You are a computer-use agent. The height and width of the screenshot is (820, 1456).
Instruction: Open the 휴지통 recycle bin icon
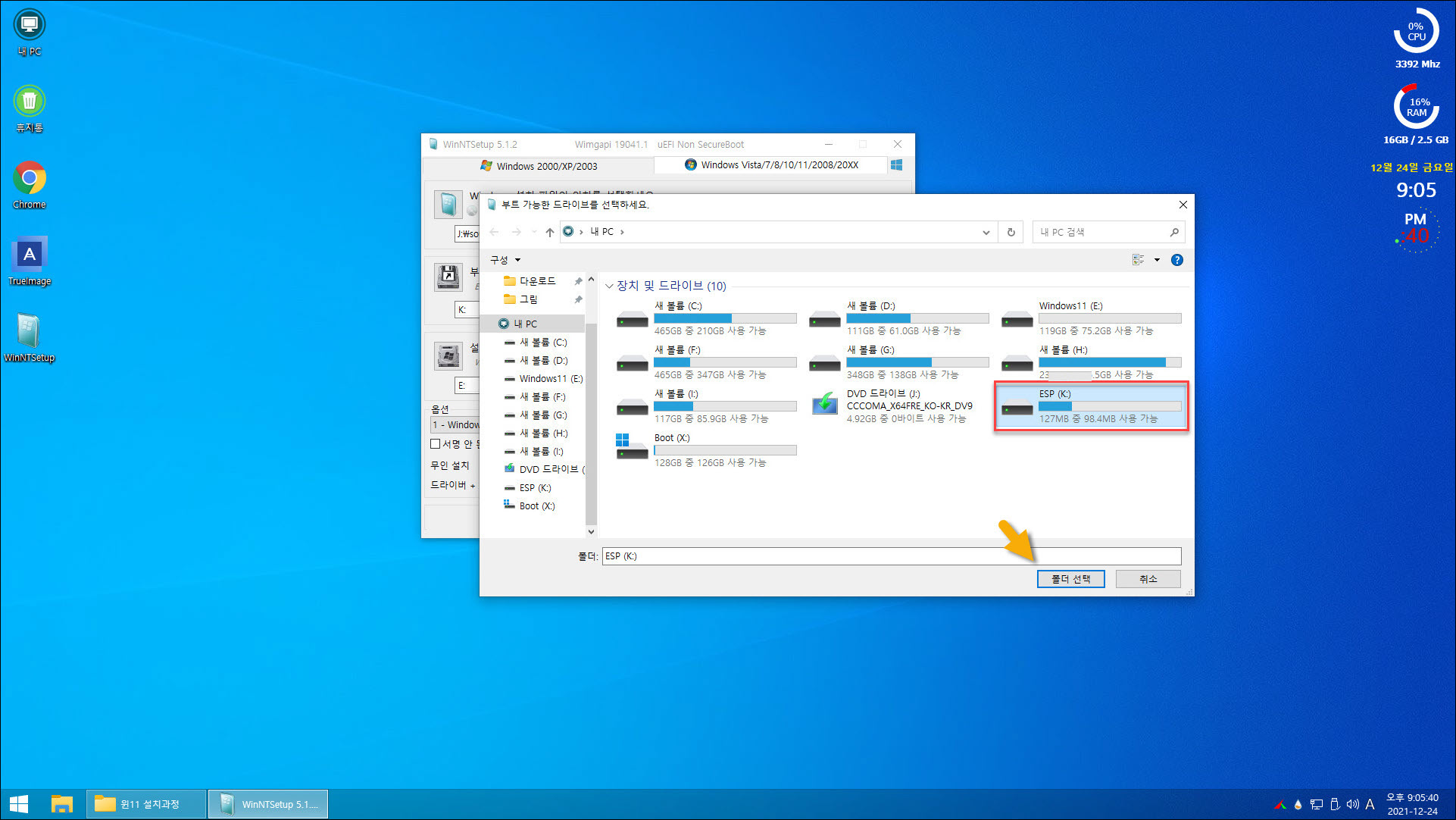tap(29, 108)
